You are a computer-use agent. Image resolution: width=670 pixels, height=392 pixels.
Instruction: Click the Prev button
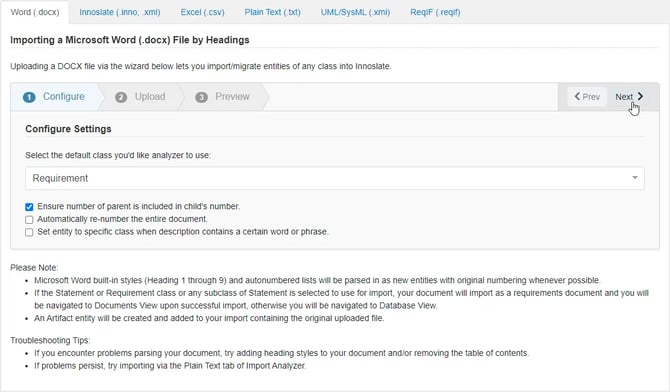pos(587,97)
